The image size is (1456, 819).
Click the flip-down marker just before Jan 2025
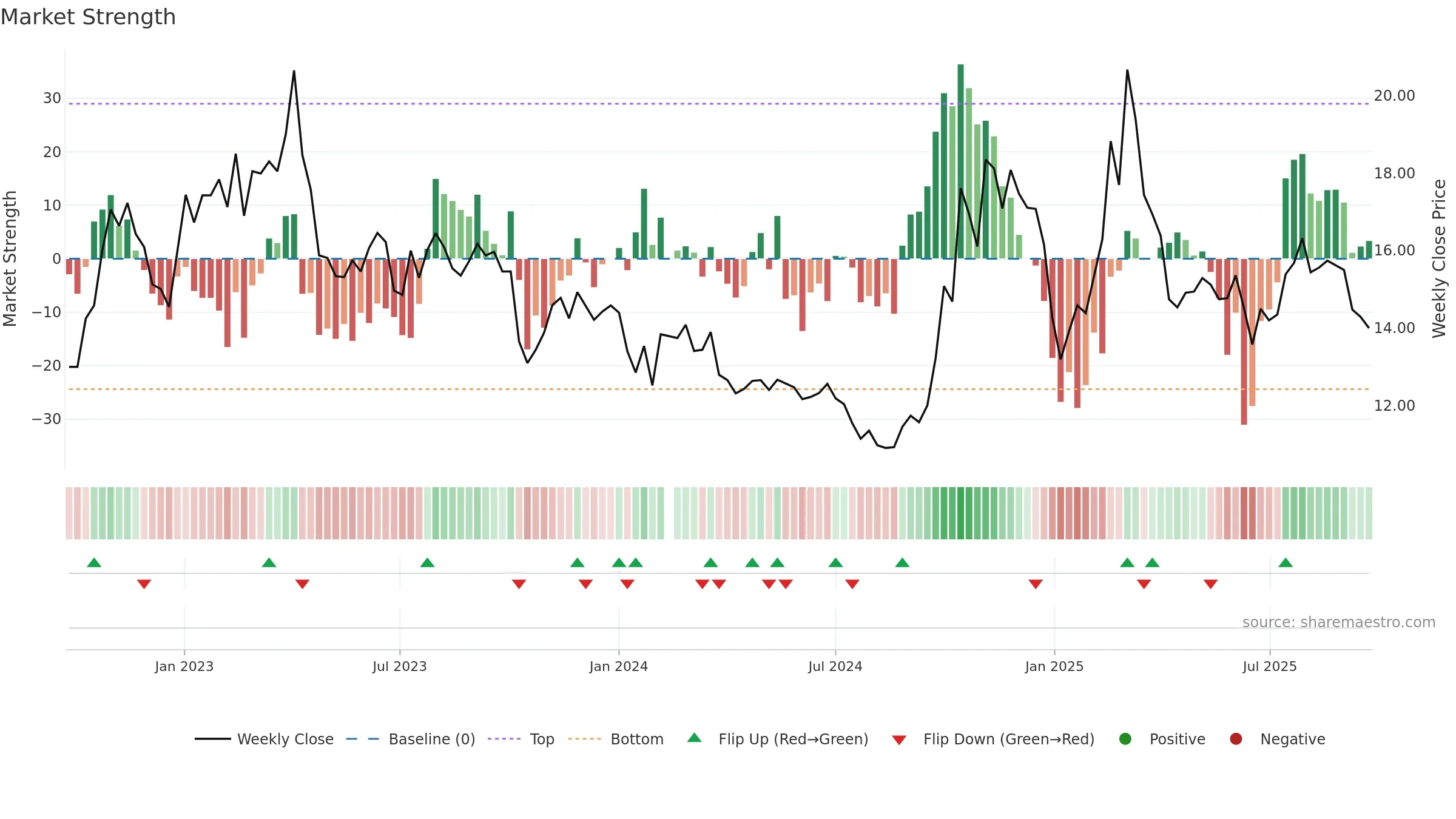tap(1036, 584)
